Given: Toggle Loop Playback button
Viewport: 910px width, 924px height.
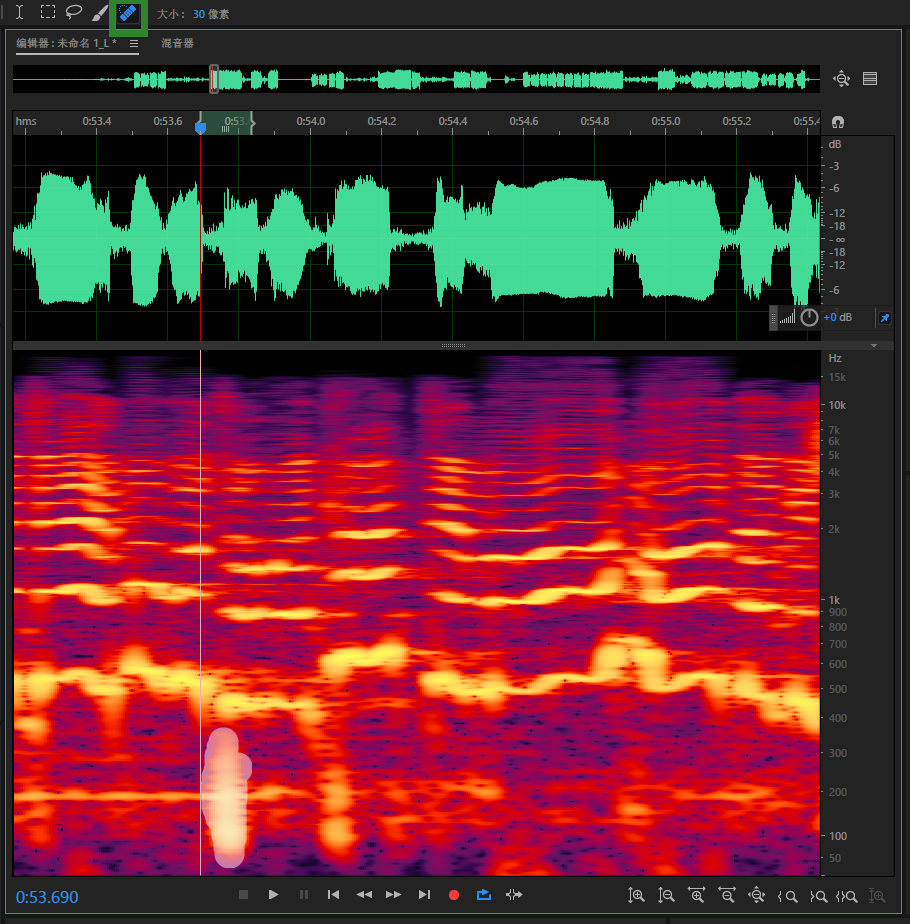Looking at the screenshot, I should (484, 895).
